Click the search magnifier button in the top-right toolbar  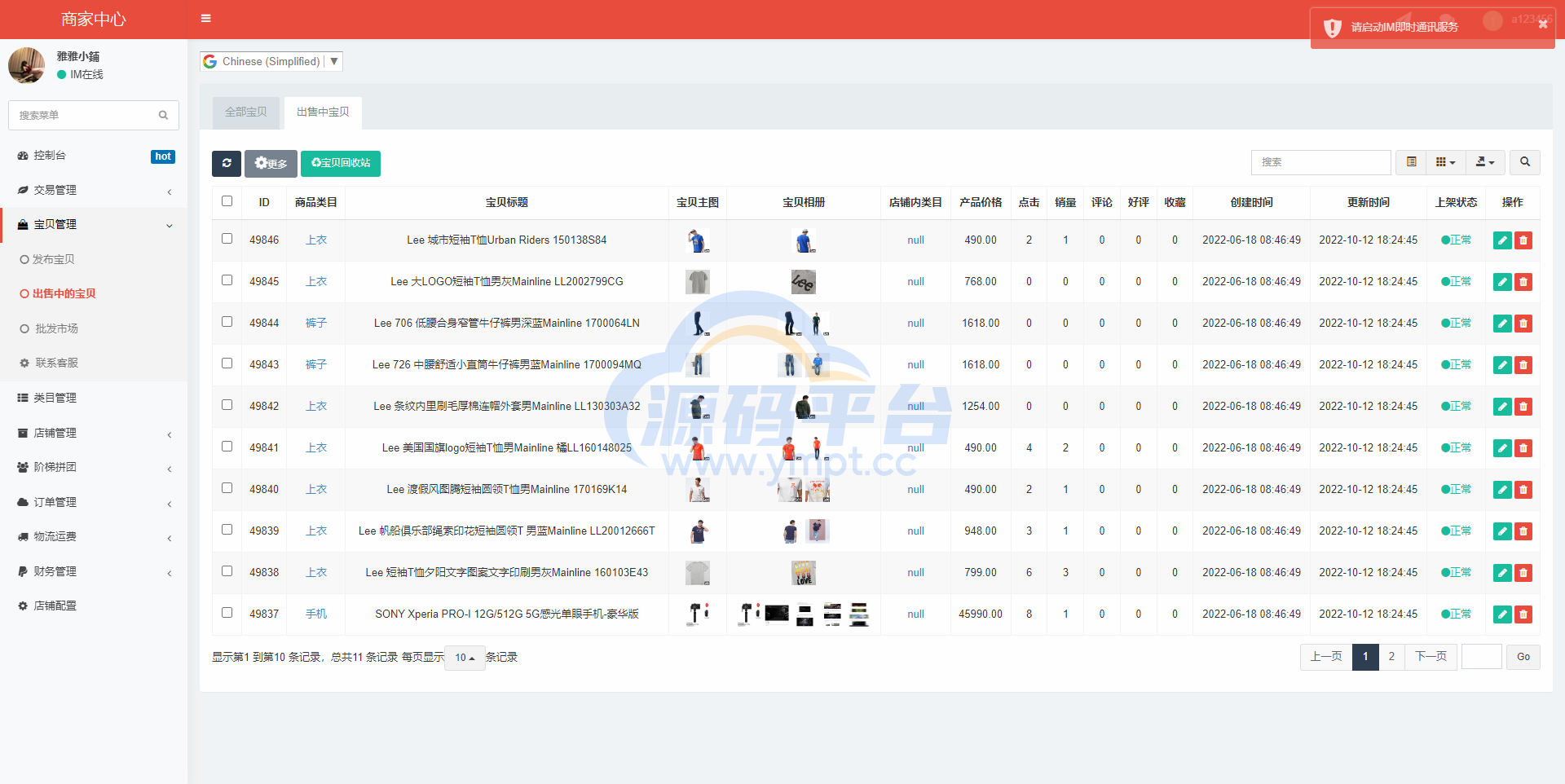pos(1525,162)
